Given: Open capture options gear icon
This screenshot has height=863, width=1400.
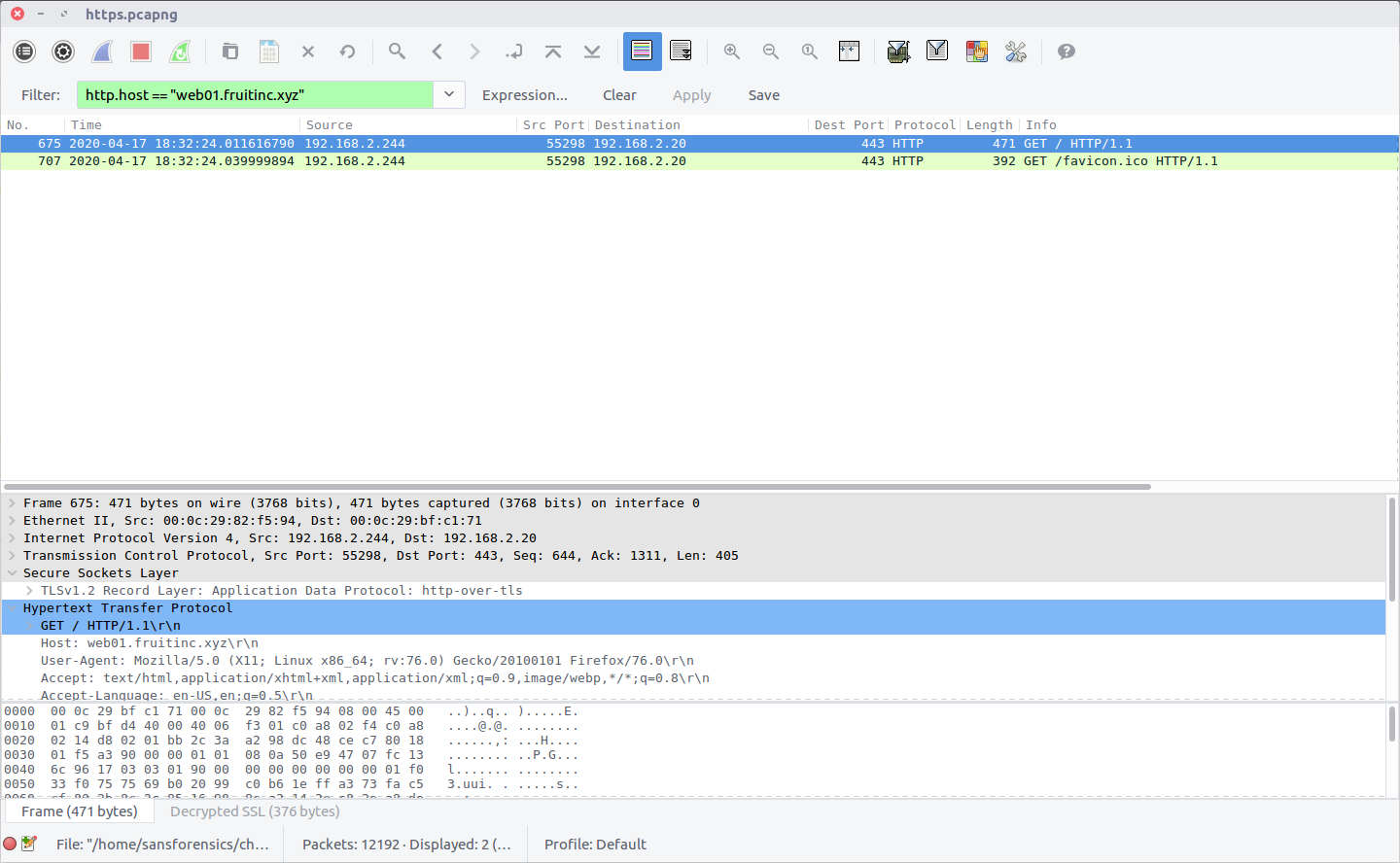Looking at the screenshot, I should pos(63,52).
